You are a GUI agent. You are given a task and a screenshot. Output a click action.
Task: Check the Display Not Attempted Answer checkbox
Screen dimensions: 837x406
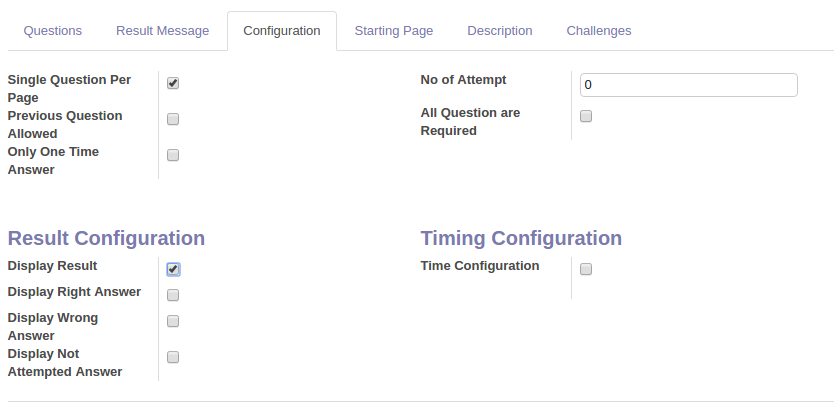coord(173,357)
